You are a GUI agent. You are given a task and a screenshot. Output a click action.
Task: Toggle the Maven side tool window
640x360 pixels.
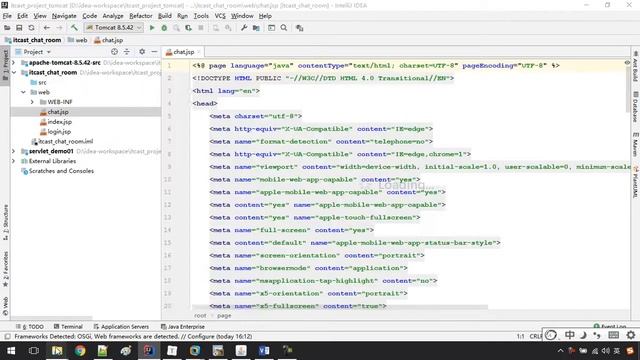[635, 144]
